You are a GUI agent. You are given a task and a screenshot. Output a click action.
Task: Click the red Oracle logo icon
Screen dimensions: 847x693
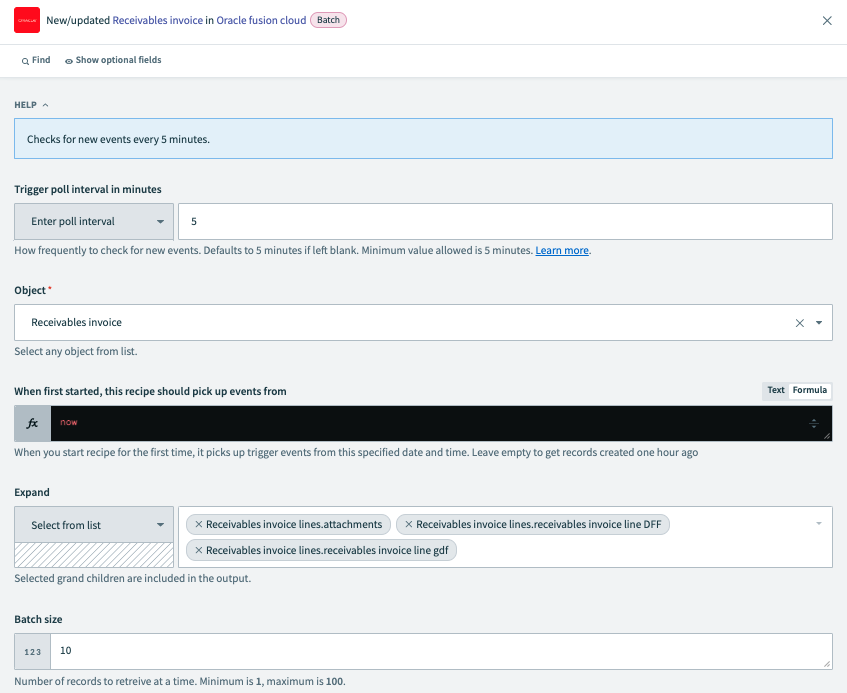point(27,20)
